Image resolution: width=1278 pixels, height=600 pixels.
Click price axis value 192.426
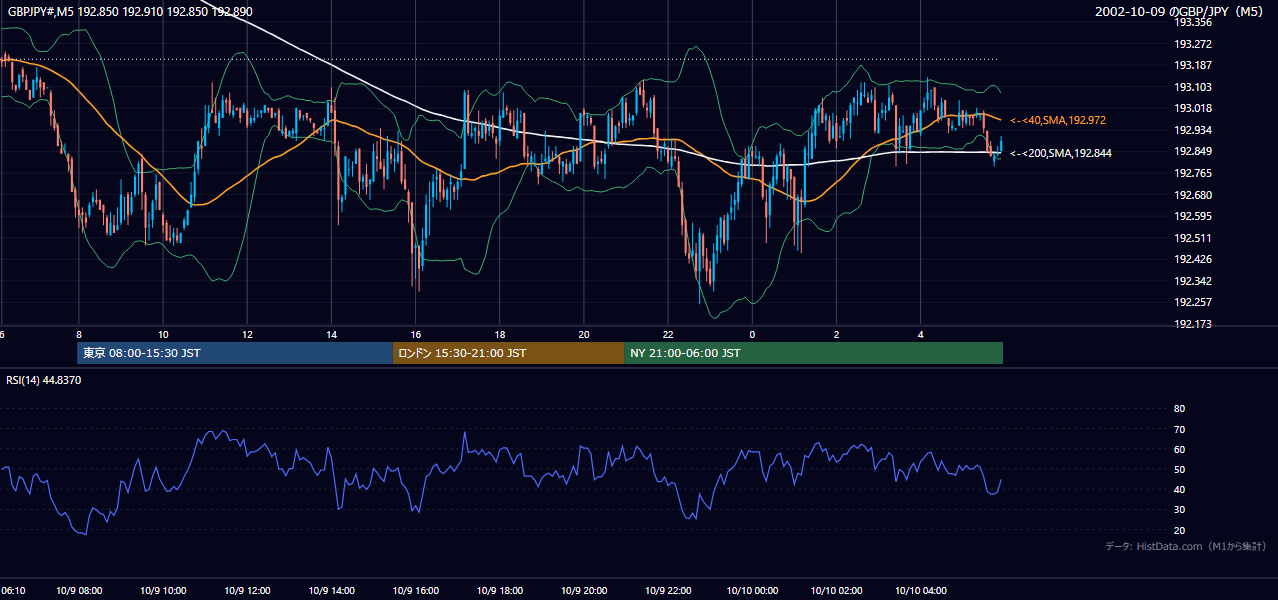(x=1193, y=259)
